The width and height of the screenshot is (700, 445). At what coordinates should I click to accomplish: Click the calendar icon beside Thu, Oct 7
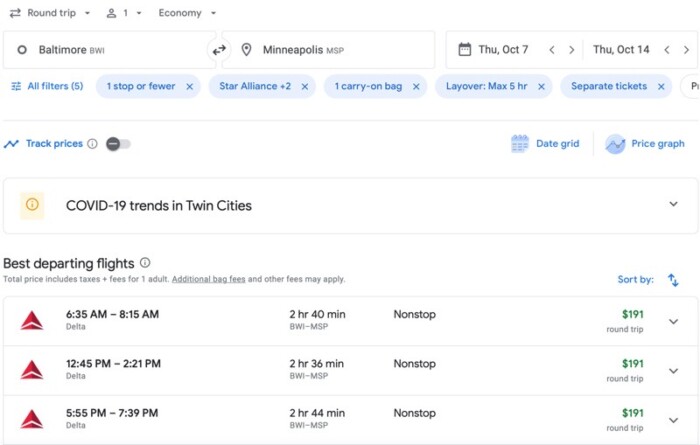(x=464, y=50)
